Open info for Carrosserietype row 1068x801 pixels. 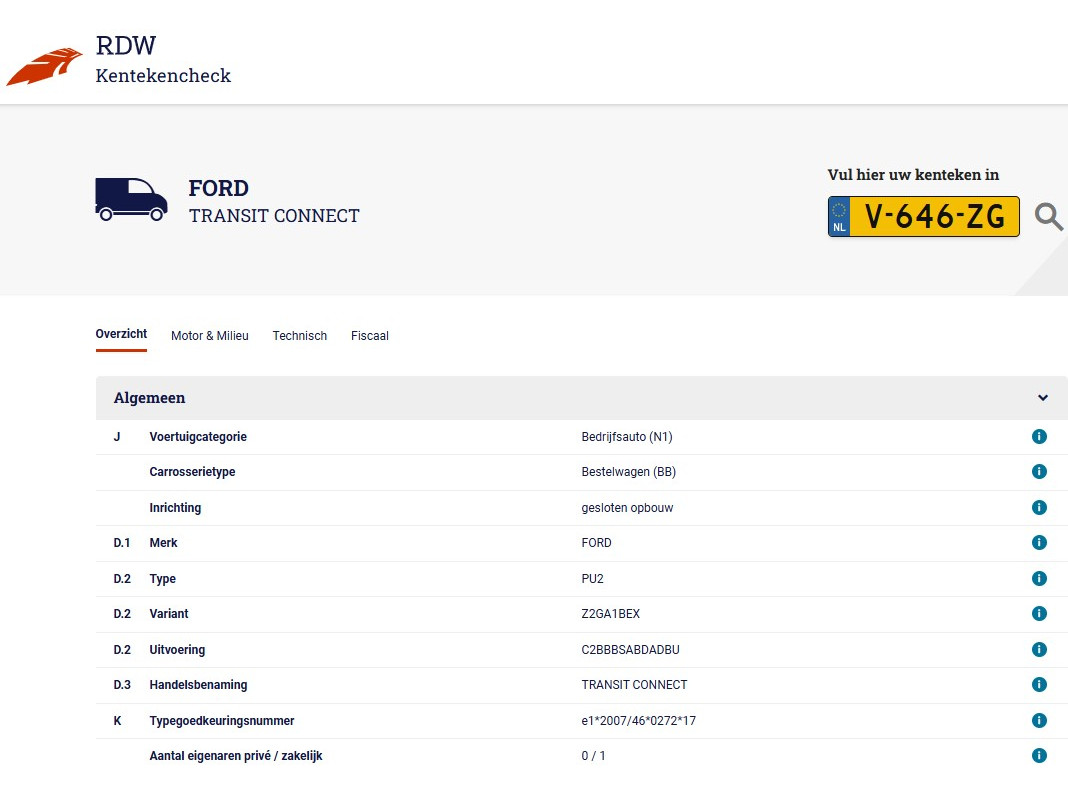pyautogui.click(x=1039, y=471)
